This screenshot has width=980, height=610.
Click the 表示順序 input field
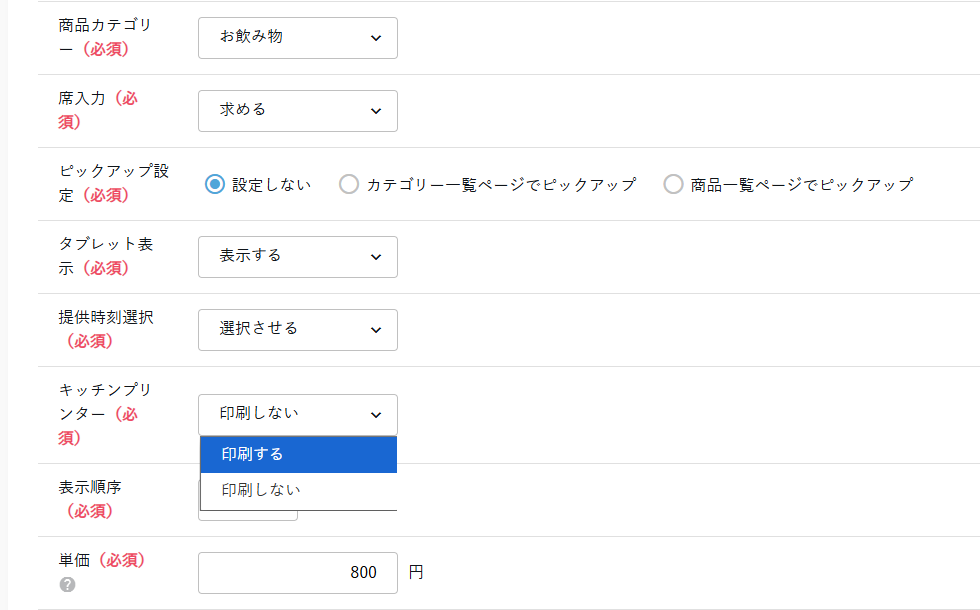tap(247, 514)
